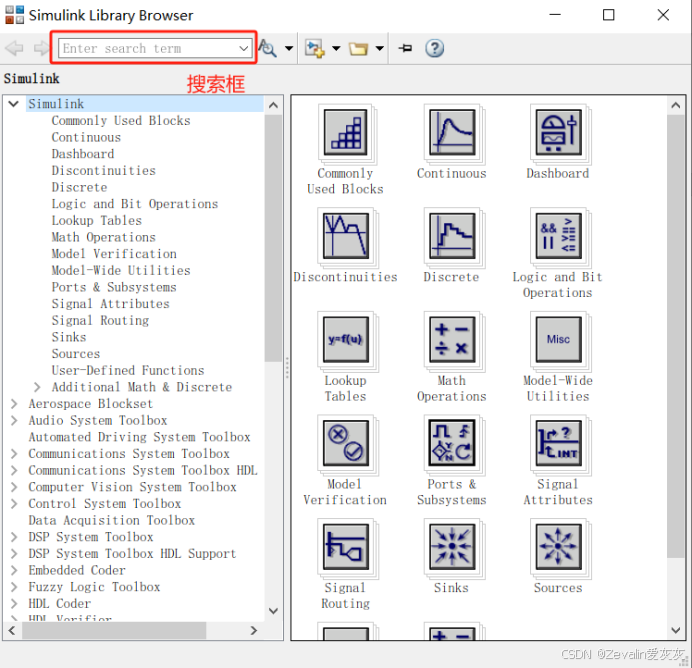The image size is (692, 668).
Task: Click the forward navigation arrow
Action: tap(41, 48)
